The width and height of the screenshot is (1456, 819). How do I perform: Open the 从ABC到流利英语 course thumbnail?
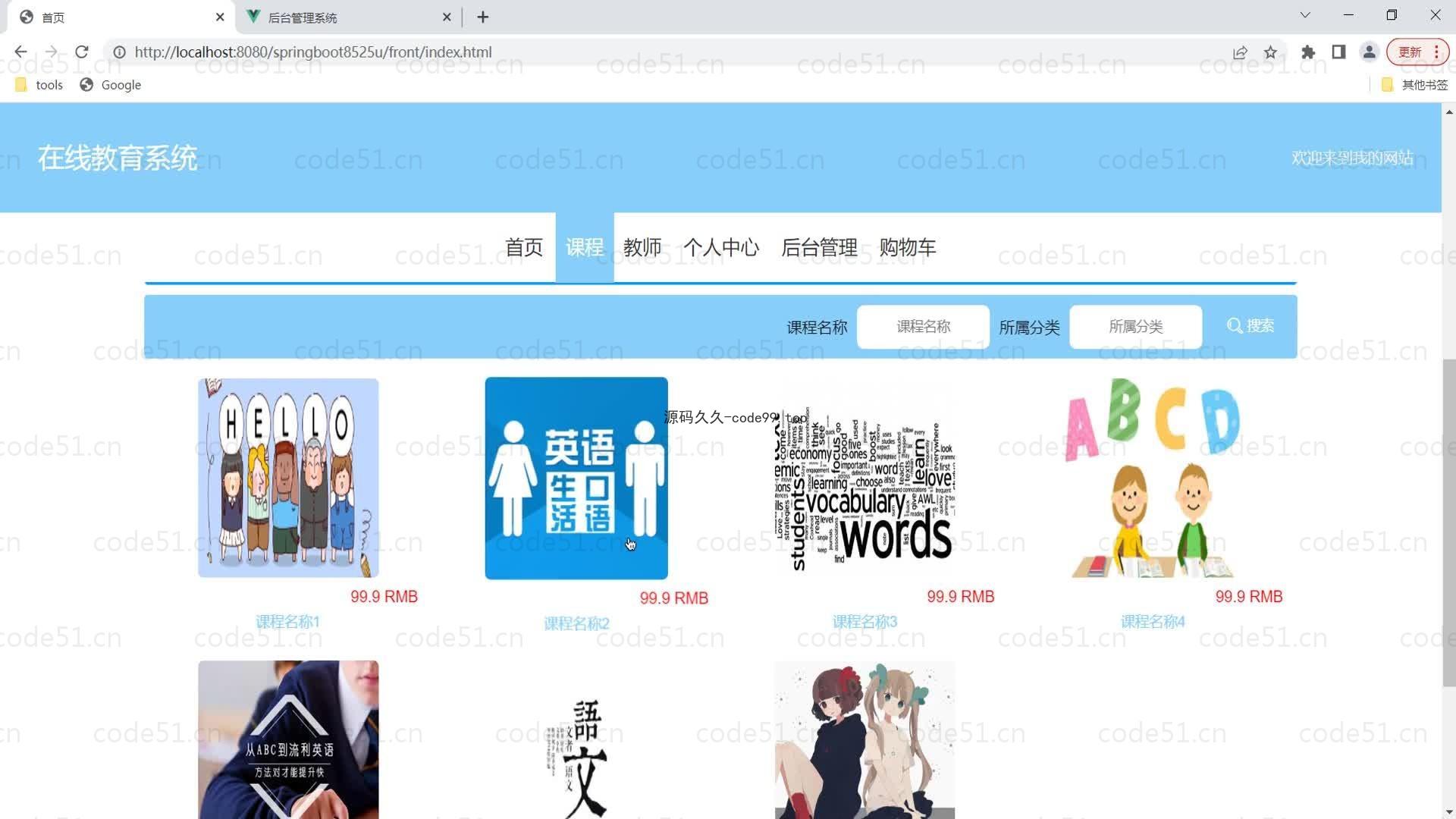coord(288,739)
